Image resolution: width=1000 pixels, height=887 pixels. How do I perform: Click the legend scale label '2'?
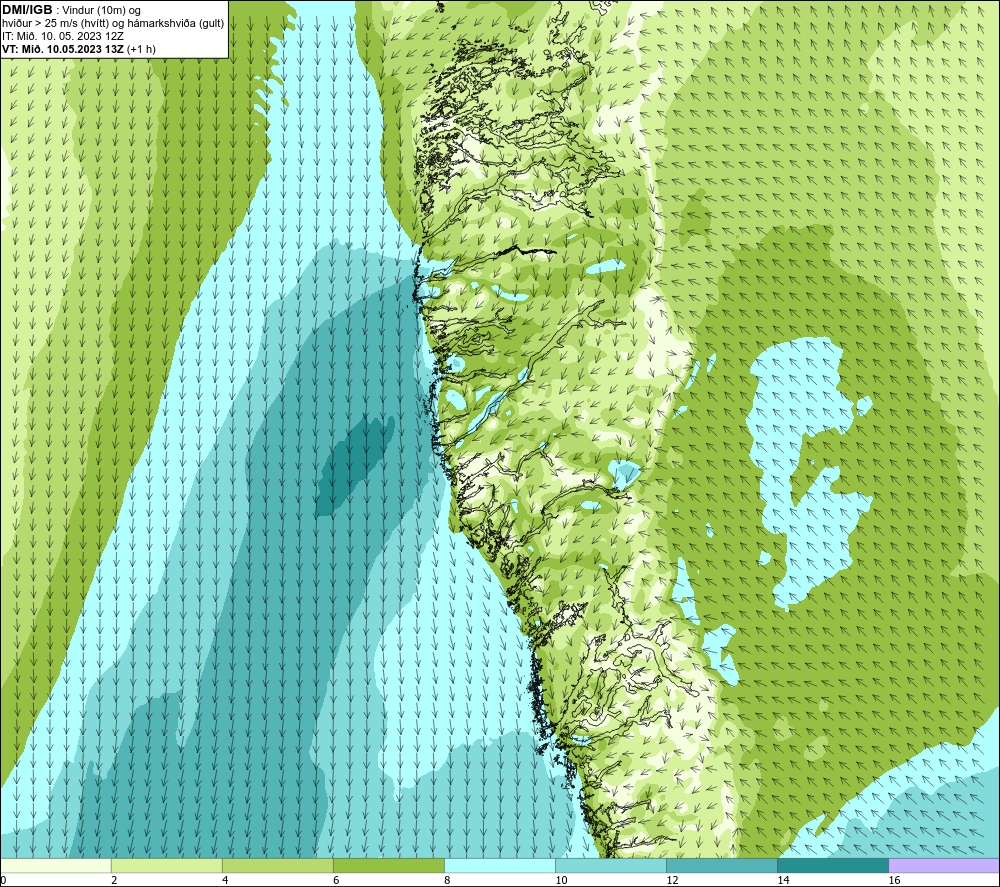114,880
